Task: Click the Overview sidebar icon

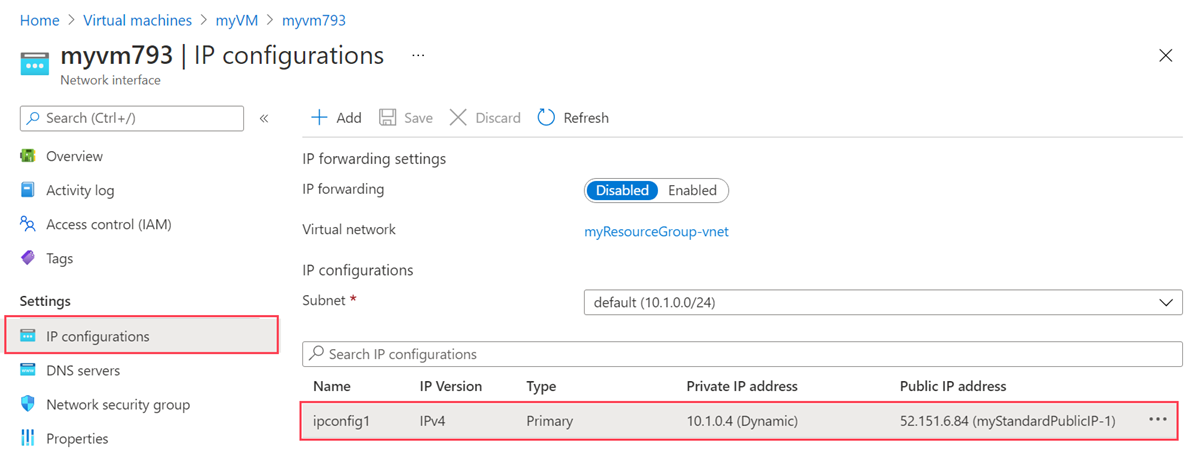Action: click(x=28, y=156)
